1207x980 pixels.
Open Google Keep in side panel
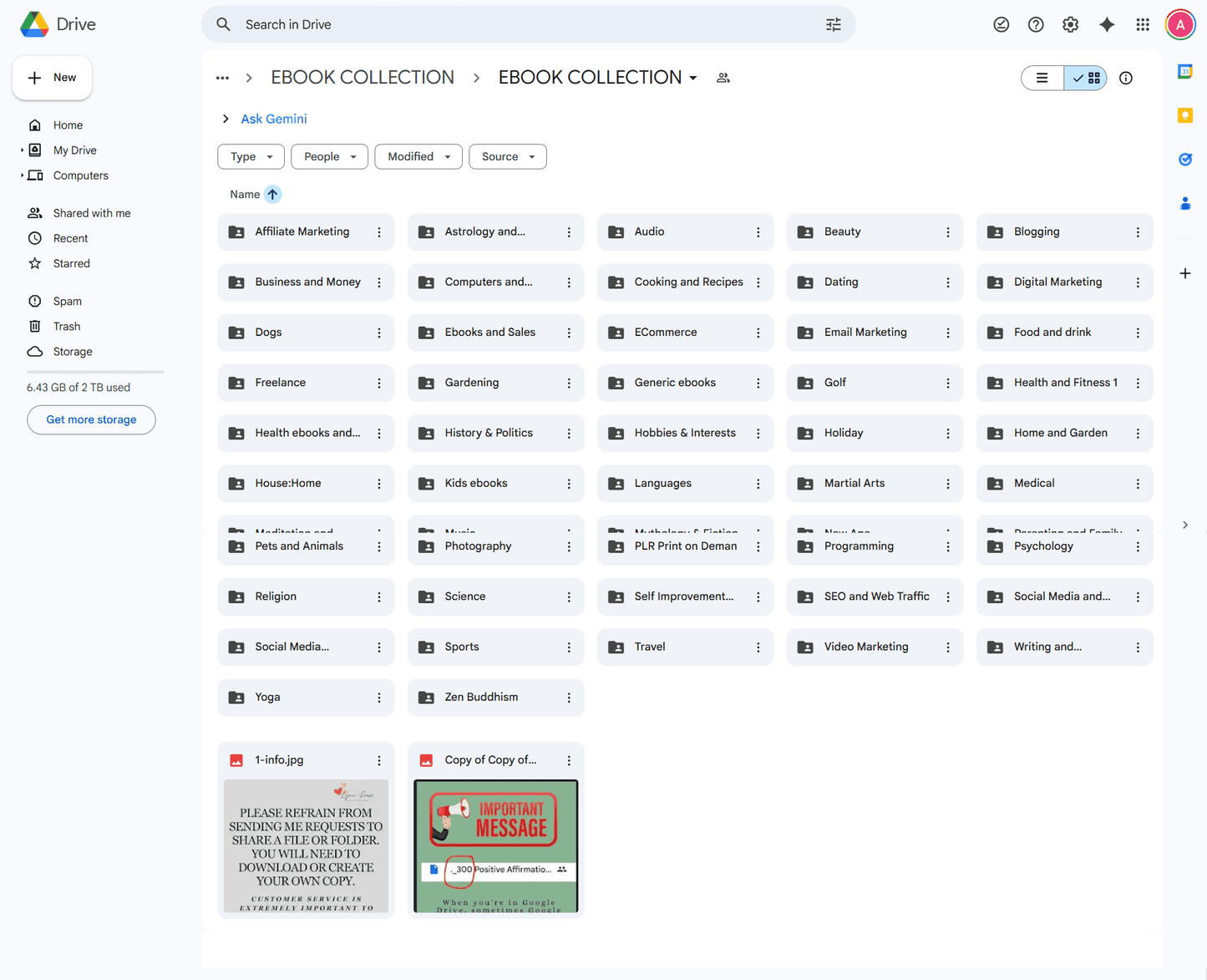point(1184,115)
